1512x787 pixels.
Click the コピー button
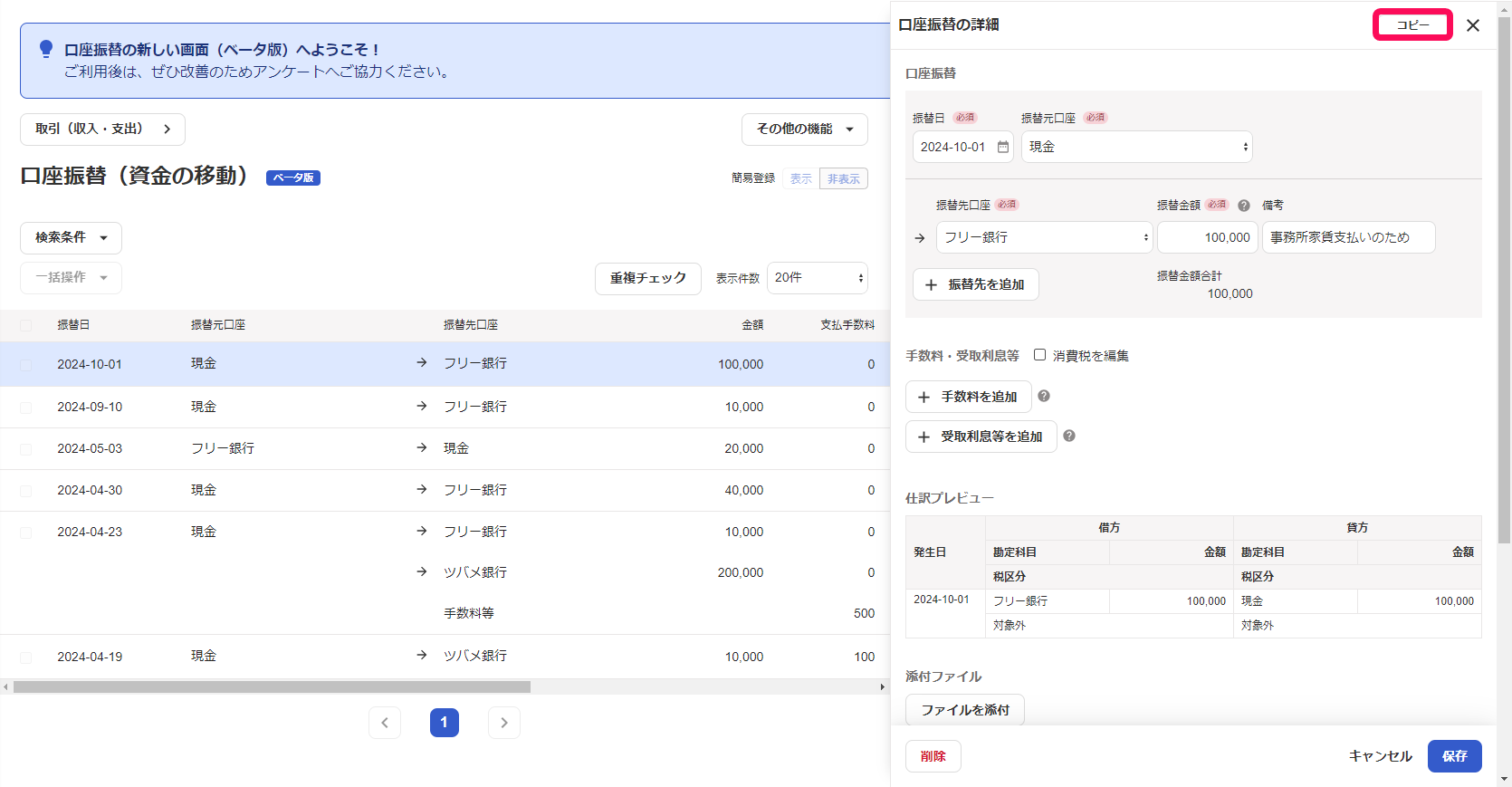pos(1412,25)
